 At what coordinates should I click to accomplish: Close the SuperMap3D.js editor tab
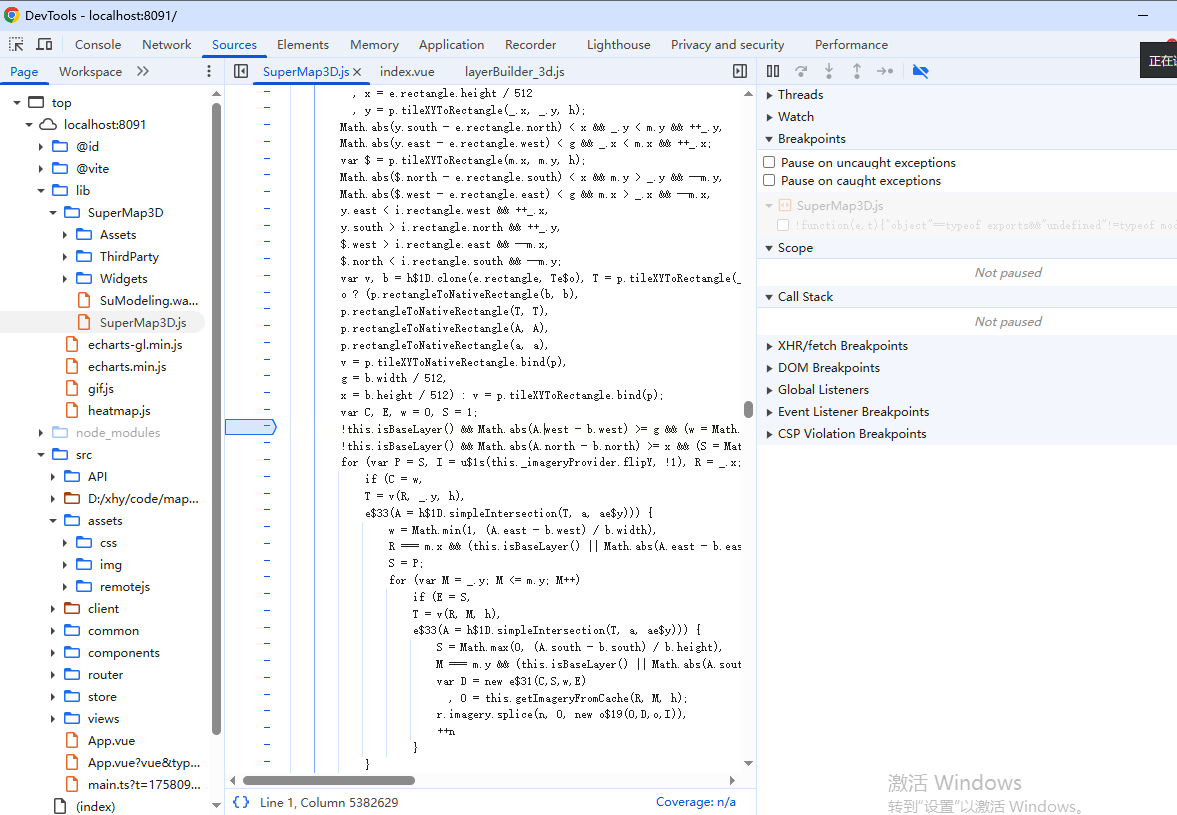coord(357,72)
